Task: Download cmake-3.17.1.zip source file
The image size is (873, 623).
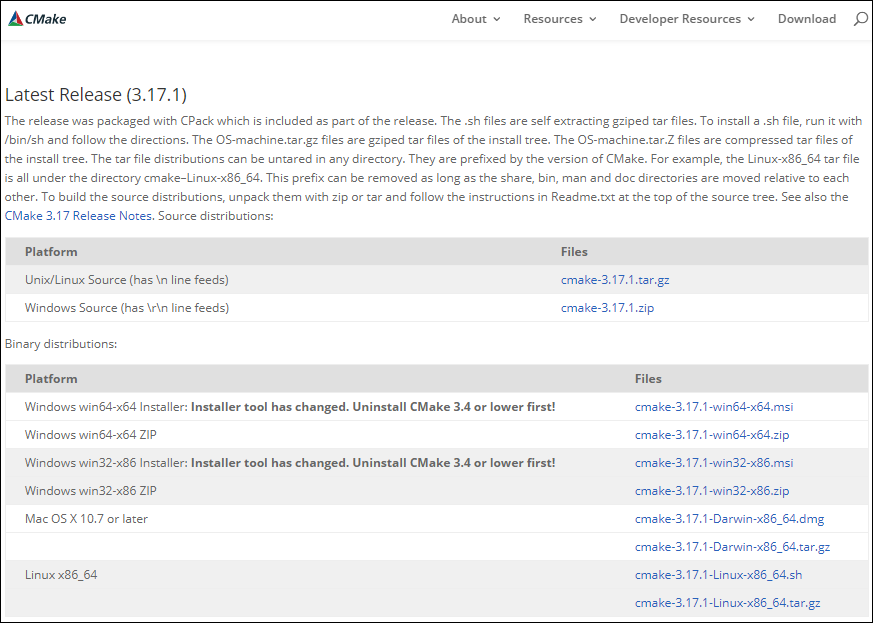Action: tap(607, 308)
